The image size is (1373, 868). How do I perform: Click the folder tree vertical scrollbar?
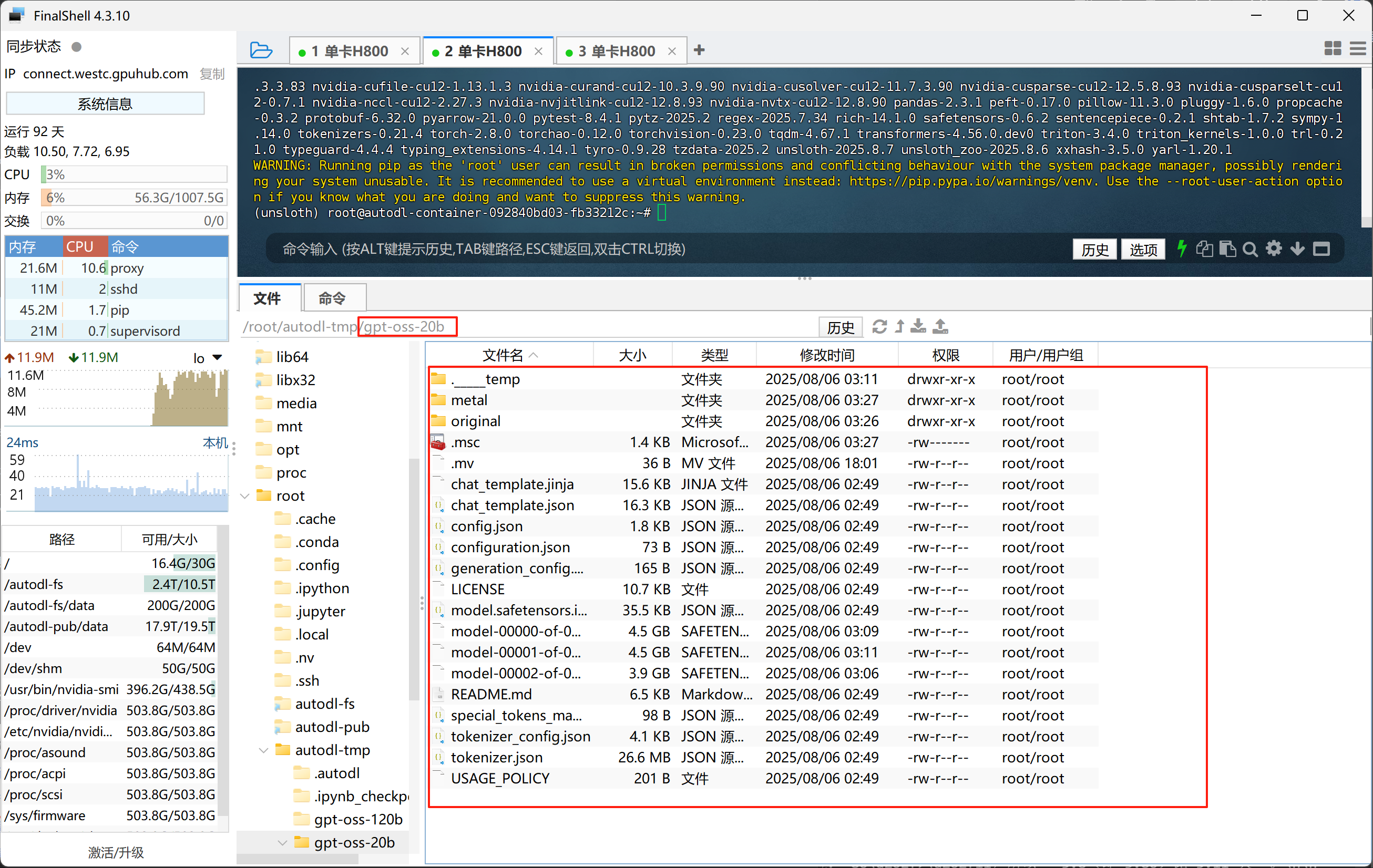point(414,580)
